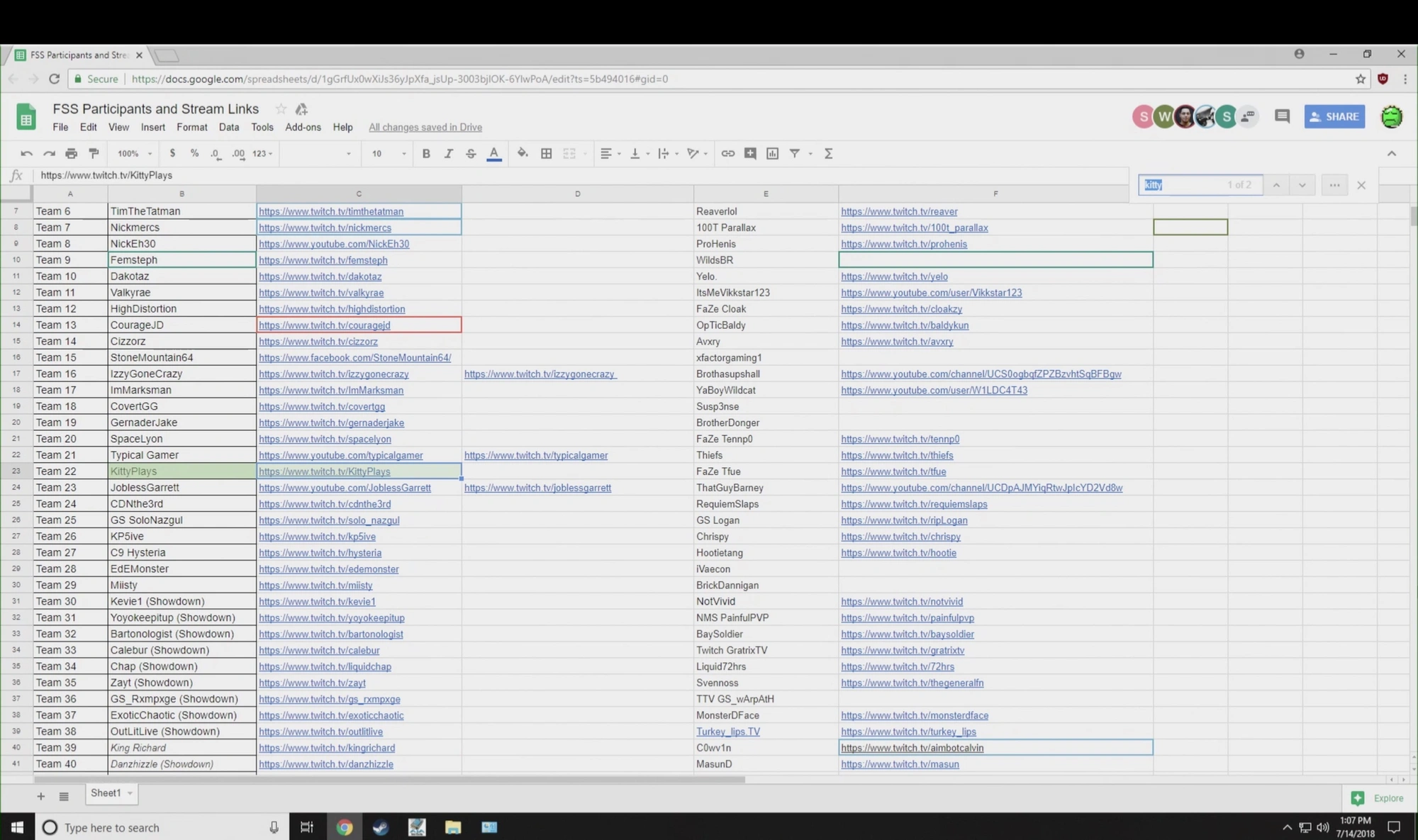Image resolution: width=1418 pixels, height=840 pixels.
Task: Open the Format menu
Action: (x=192, y=127)
